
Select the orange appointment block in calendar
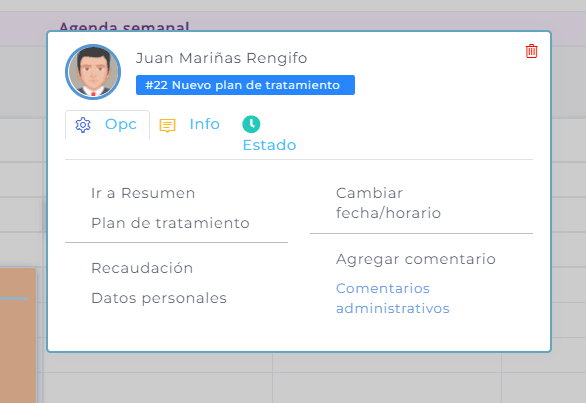[18, 335]
